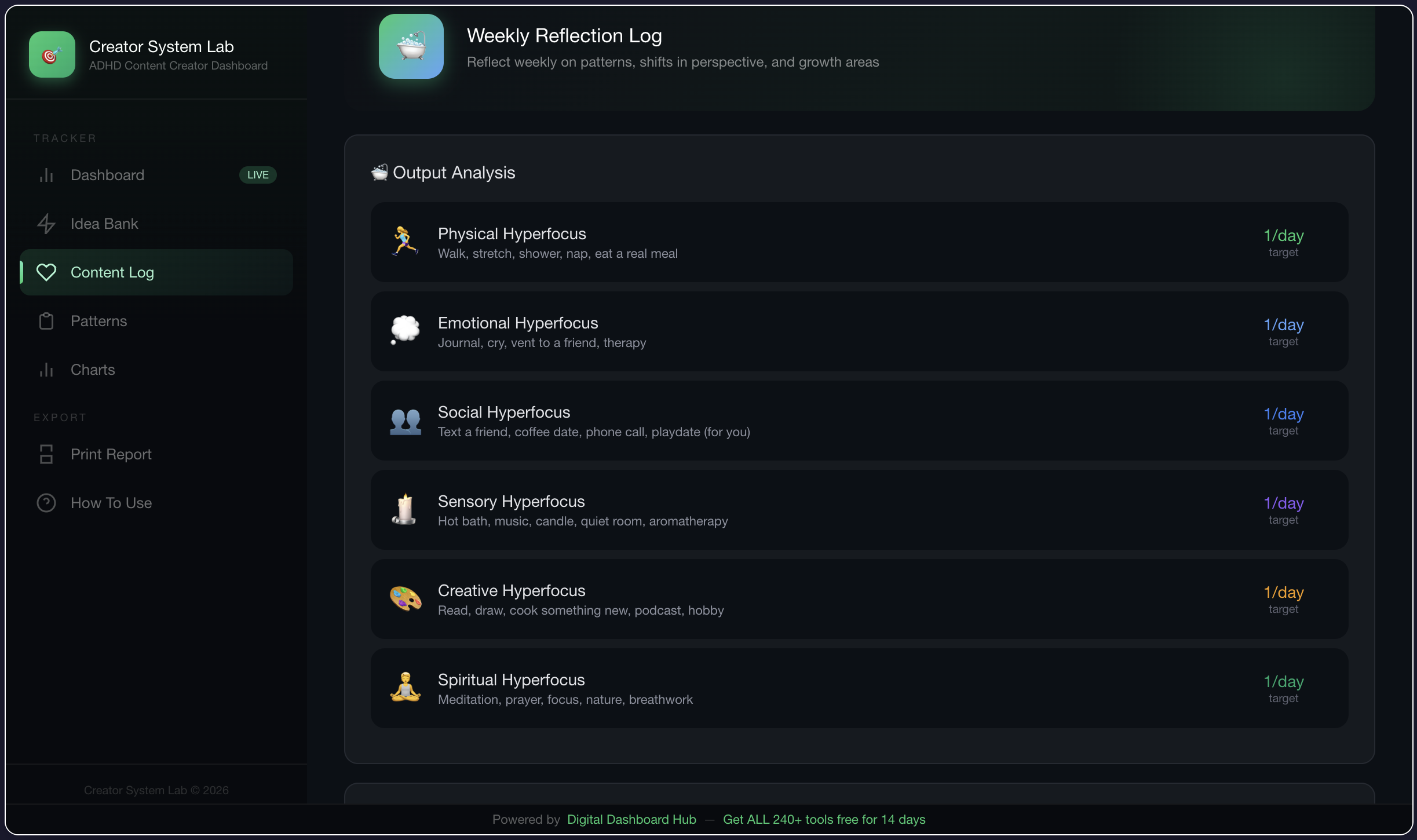
Task: Select the Sensory Hyperfocus row title
Action: 511,502
